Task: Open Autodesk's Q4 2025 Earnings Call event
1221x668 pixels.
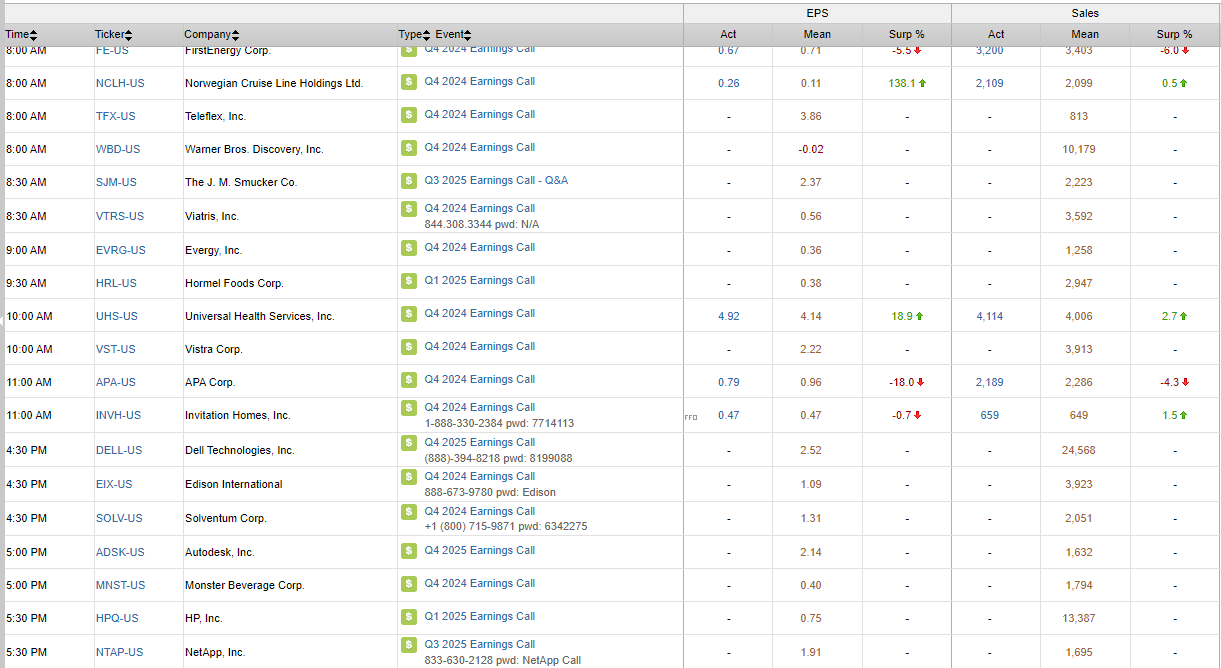Action: [x=480, y=550]
